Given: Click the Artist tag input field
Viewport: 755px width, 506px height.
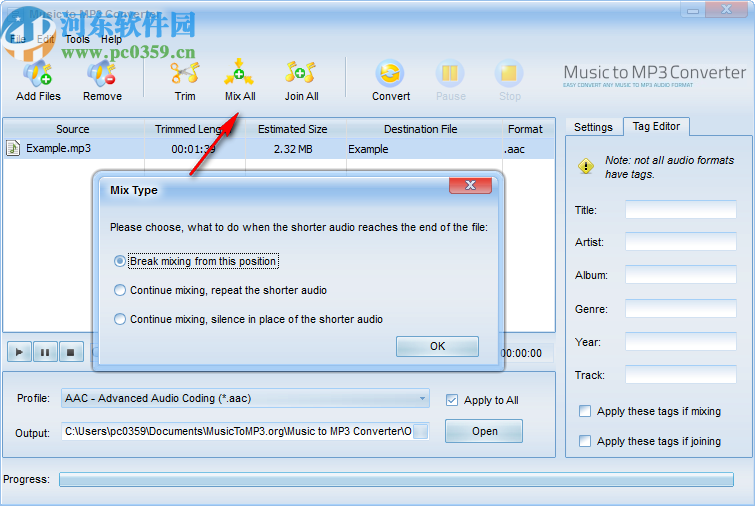Looking at the screenshot, I should click(680, 242).
